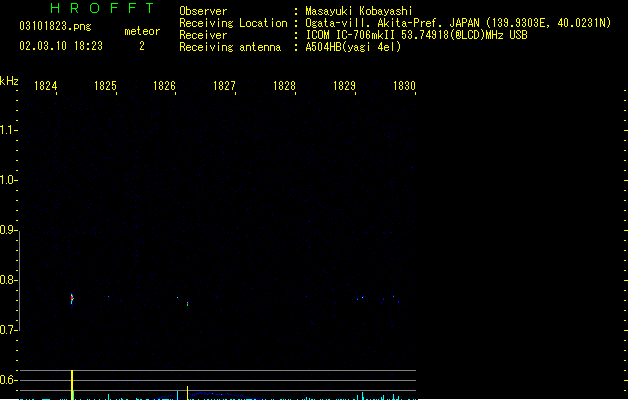Image resolution: width=629 pixels, height=400 pixels.
Task: Click the 0.6 frequency axis label
Action: 8,380
